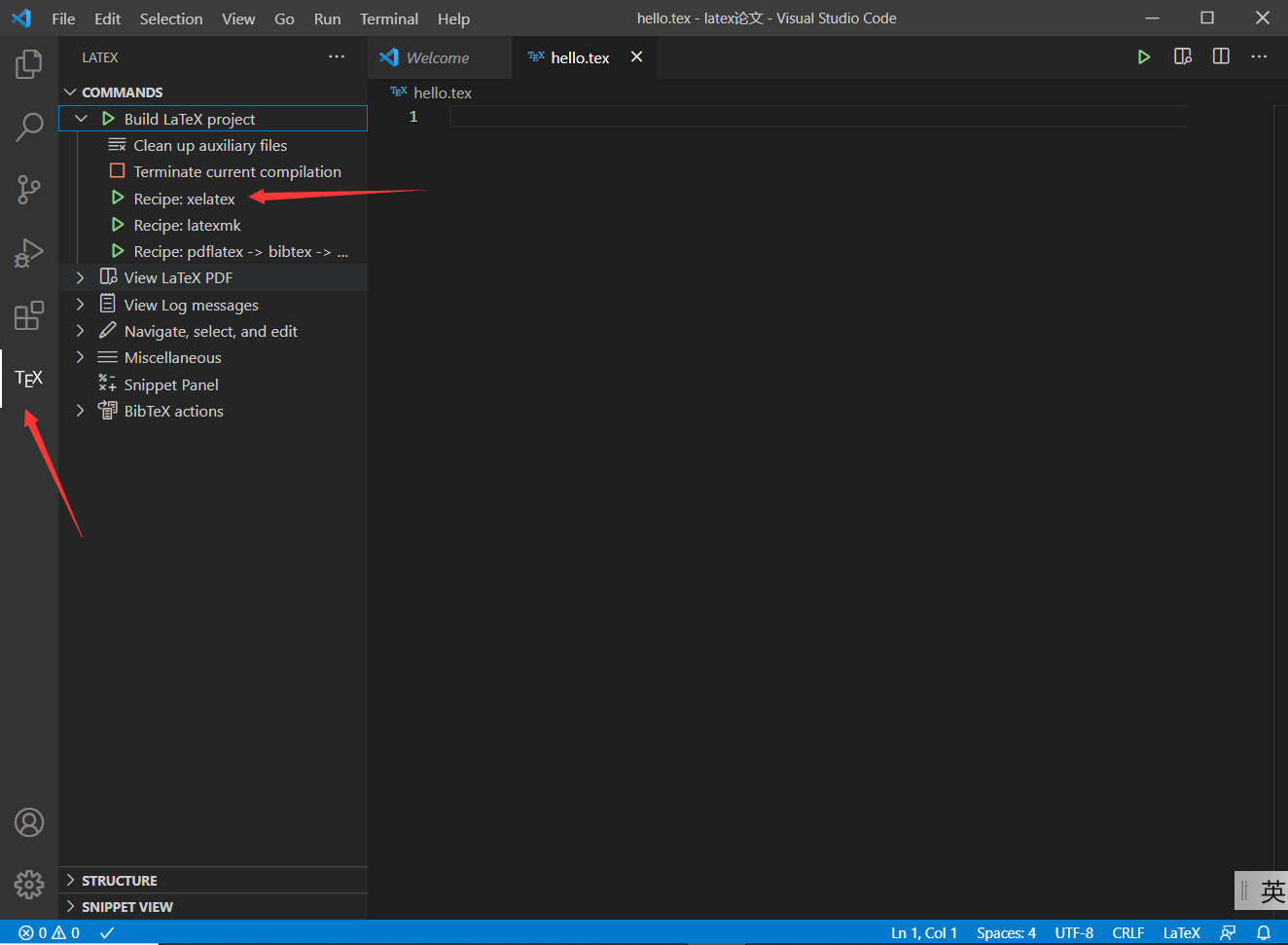Open the Terminal menu
The width and height of the screenshot is (1288, 945).
click(x=388, y=18)
